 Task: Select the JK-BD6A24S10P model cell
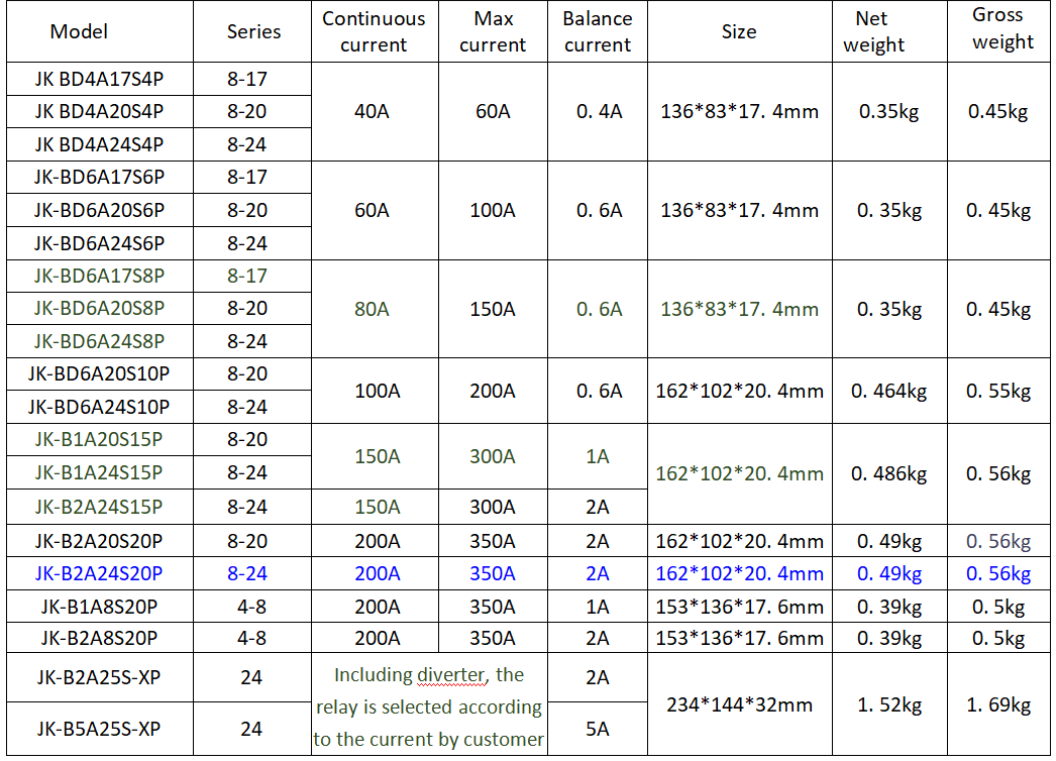tap(99, 407)
